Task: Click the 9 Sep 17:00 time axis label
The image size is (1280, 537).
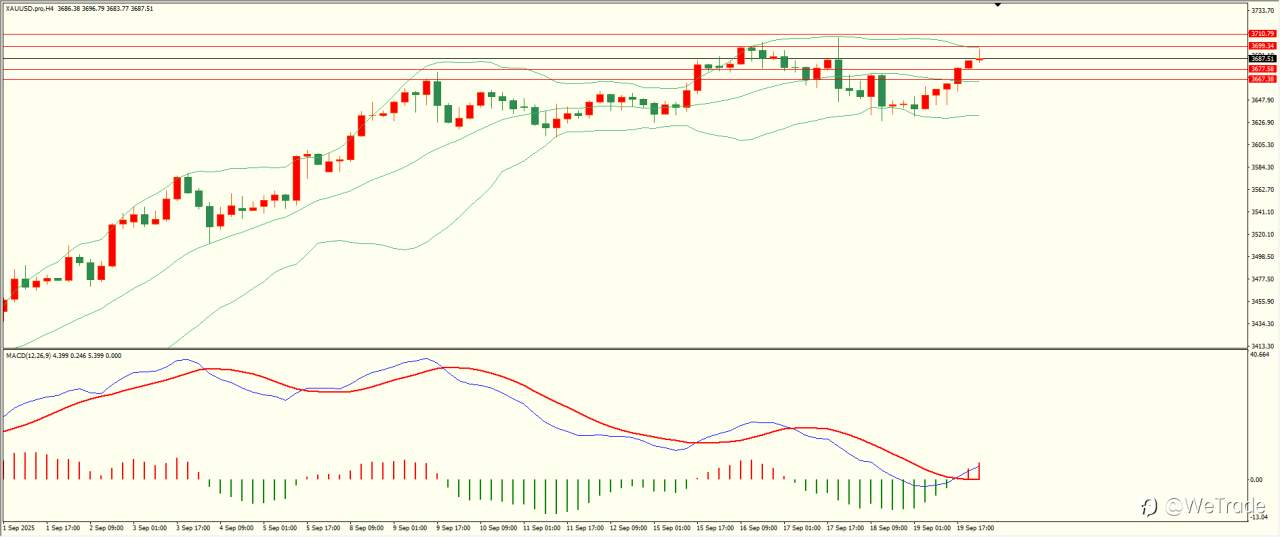Action: 454,526
